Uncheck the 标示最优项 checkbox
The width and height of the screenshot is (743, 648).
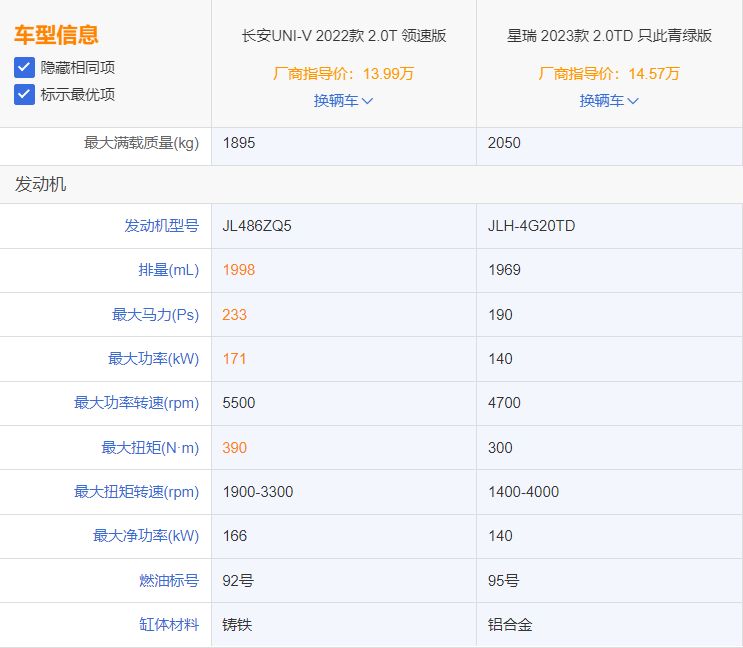click(24, 94)
